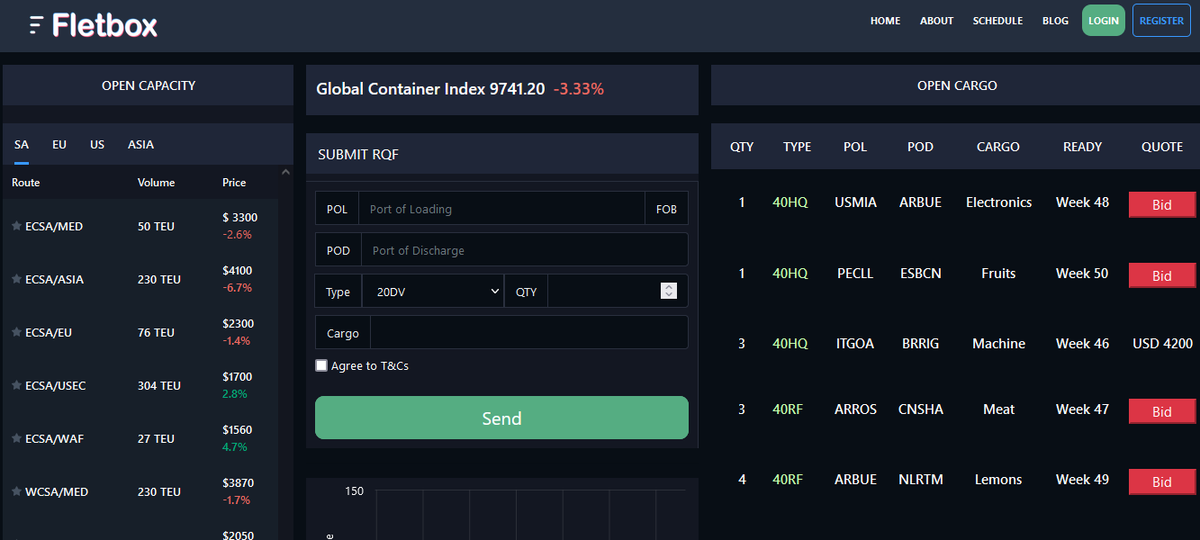Click the CNSHA destination cell

[x=920, y=409]
